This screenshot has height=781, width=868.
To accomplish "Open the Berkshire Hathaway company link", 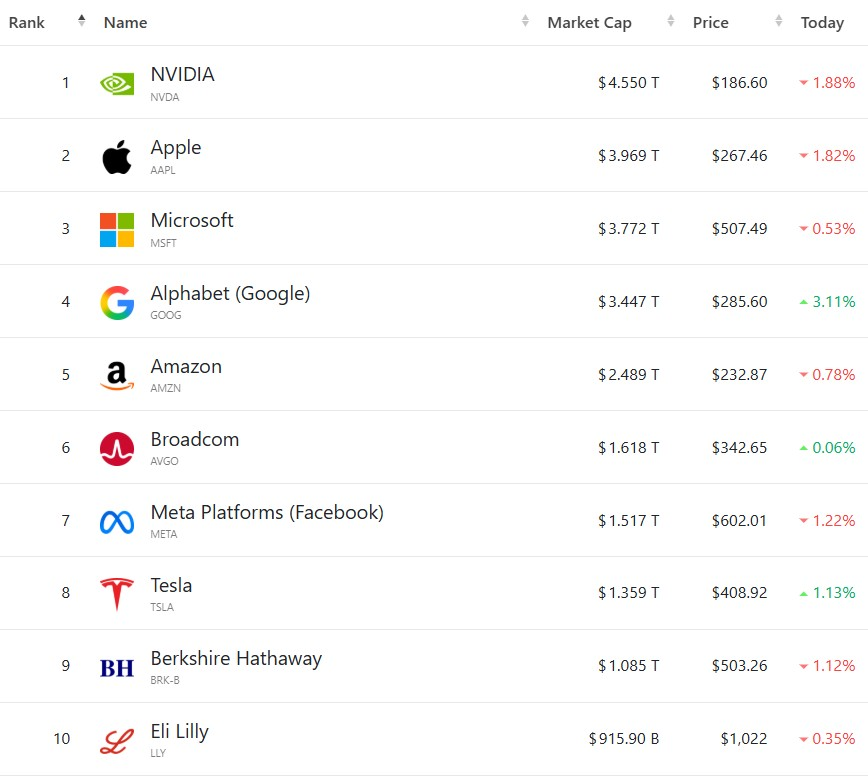I will pyautogui.click(x=236, y=659).
